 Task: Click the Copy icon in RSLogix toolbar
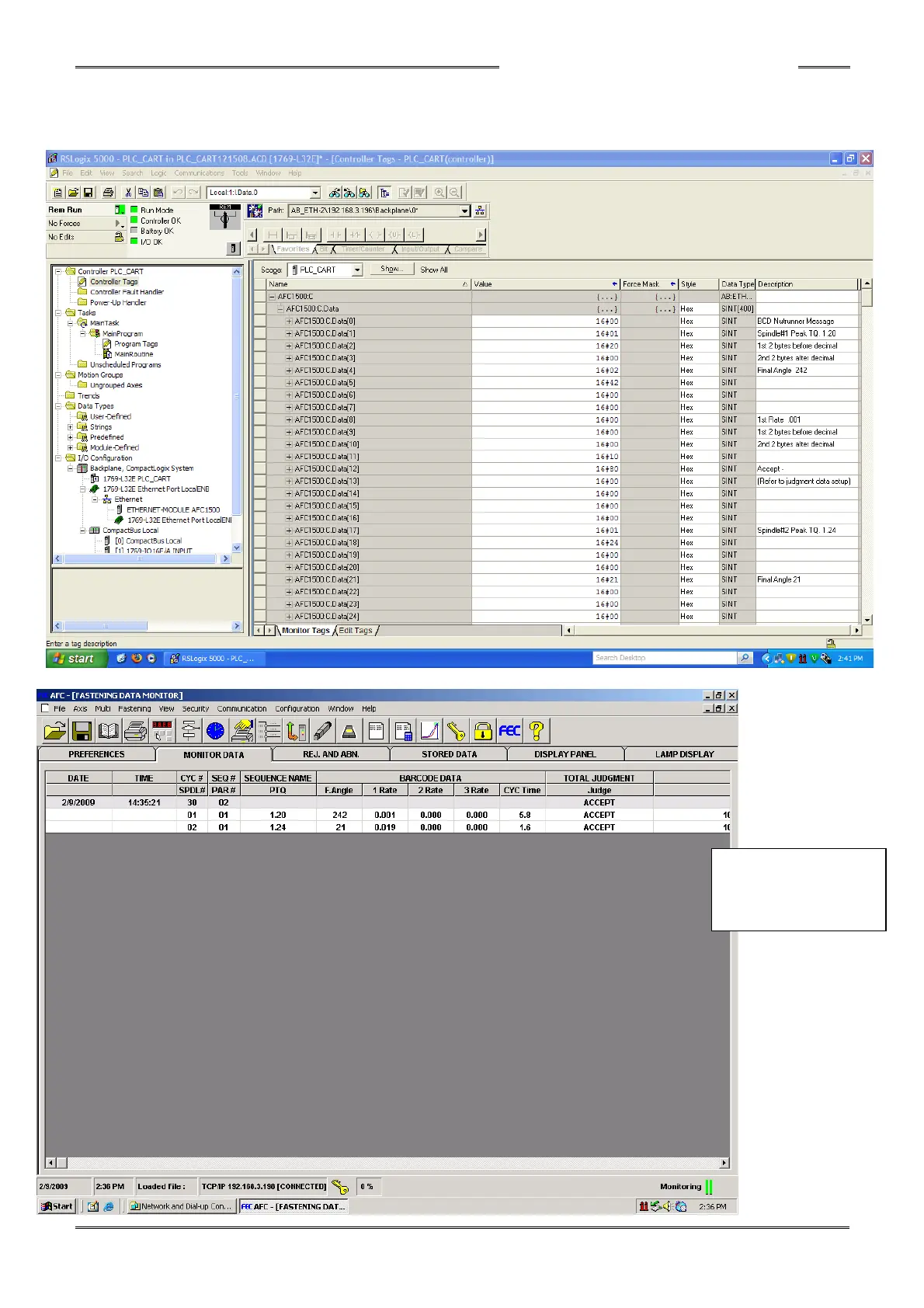tap(144, 193)
